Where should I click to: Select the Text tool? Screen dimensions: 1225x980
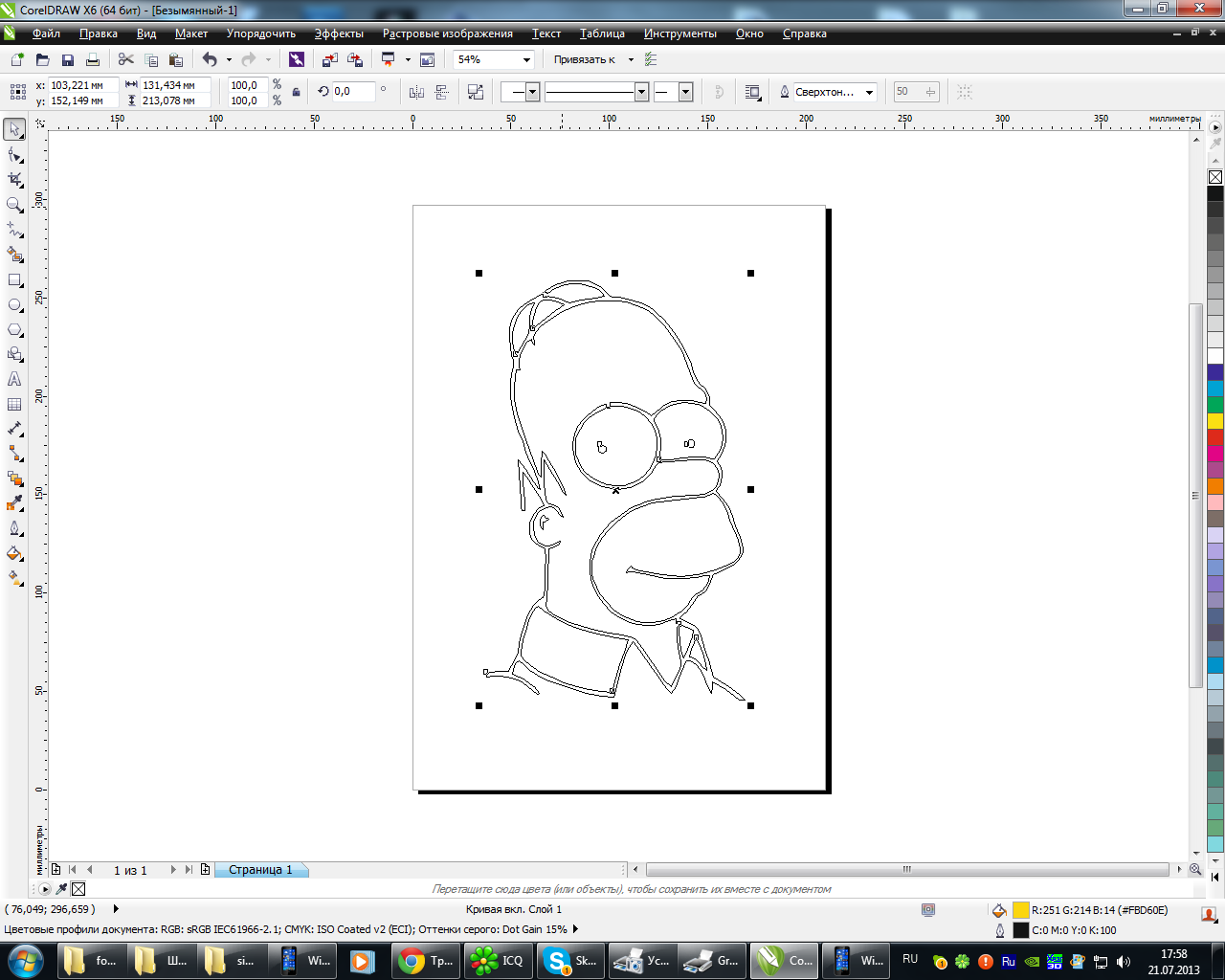14,379
